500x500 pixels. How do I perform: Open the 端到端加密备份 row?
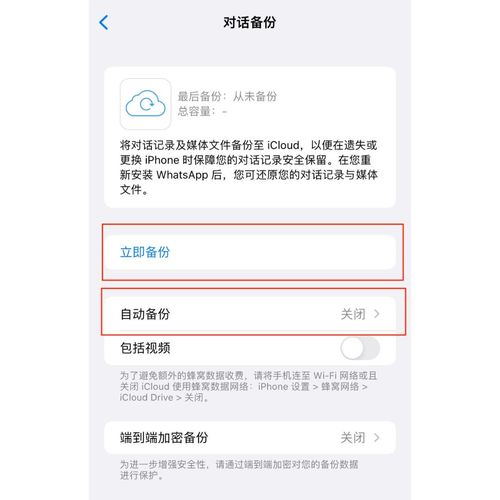pyautogui.click(x=250, y=438)
